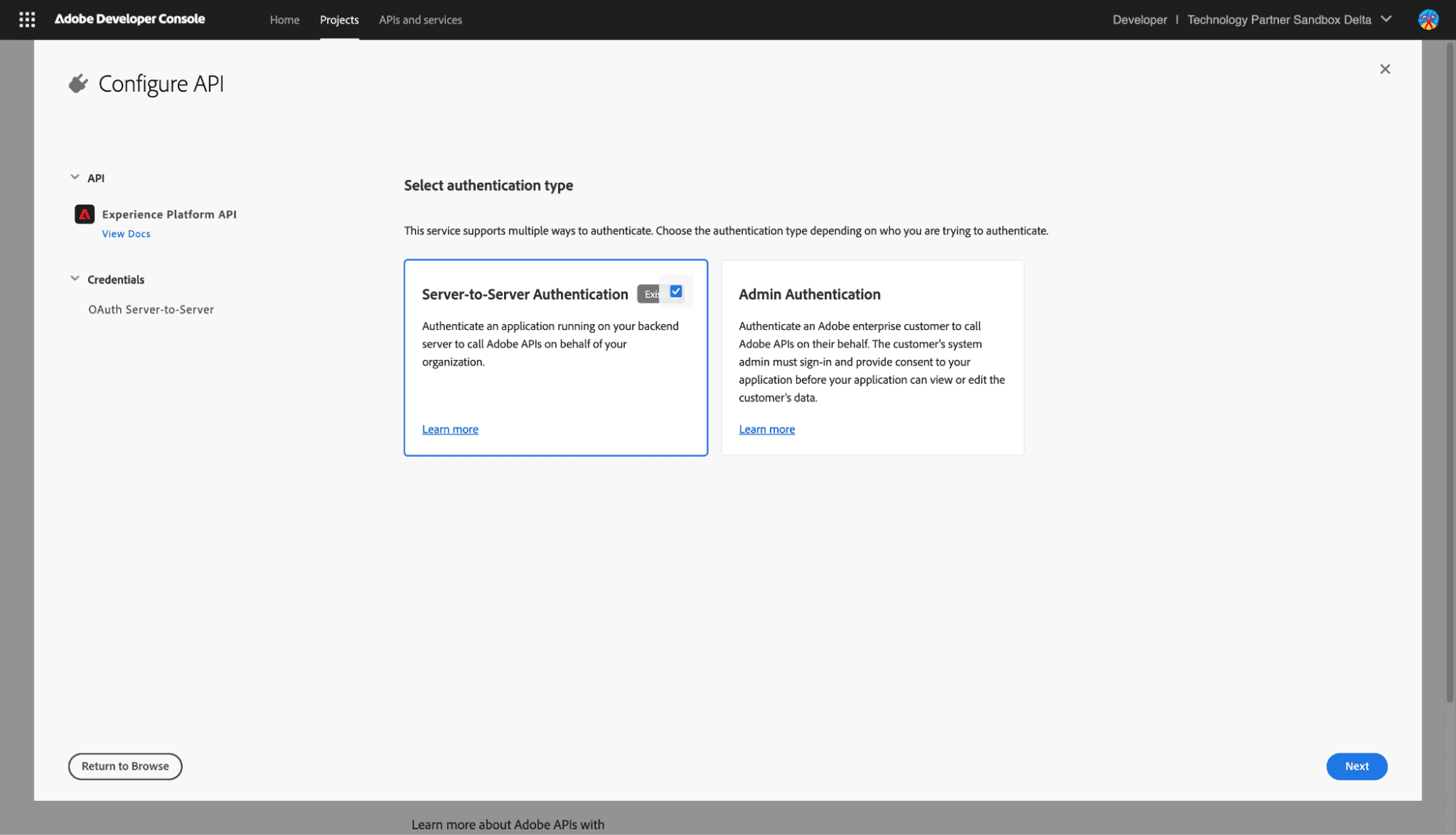Open View Docs for Experience Platform API

click(126, 233)
